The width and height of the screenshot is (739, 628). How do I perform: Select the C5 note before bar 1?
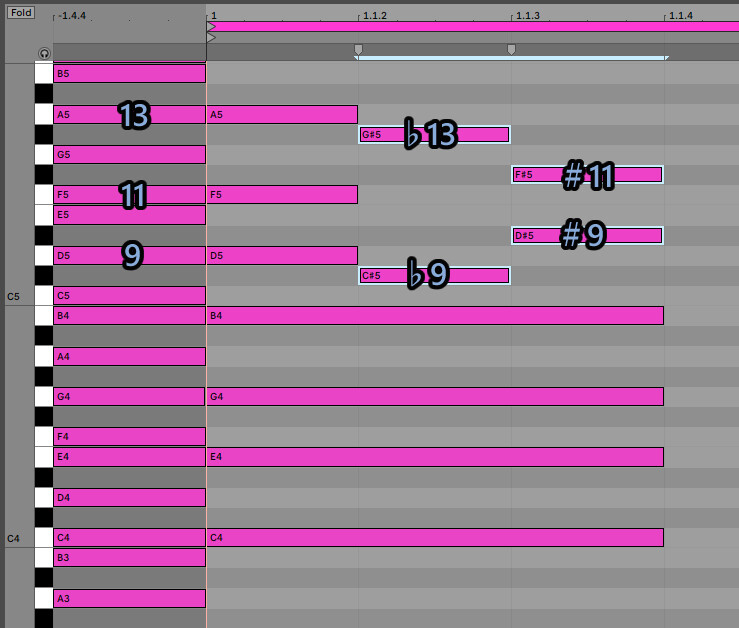130,296
